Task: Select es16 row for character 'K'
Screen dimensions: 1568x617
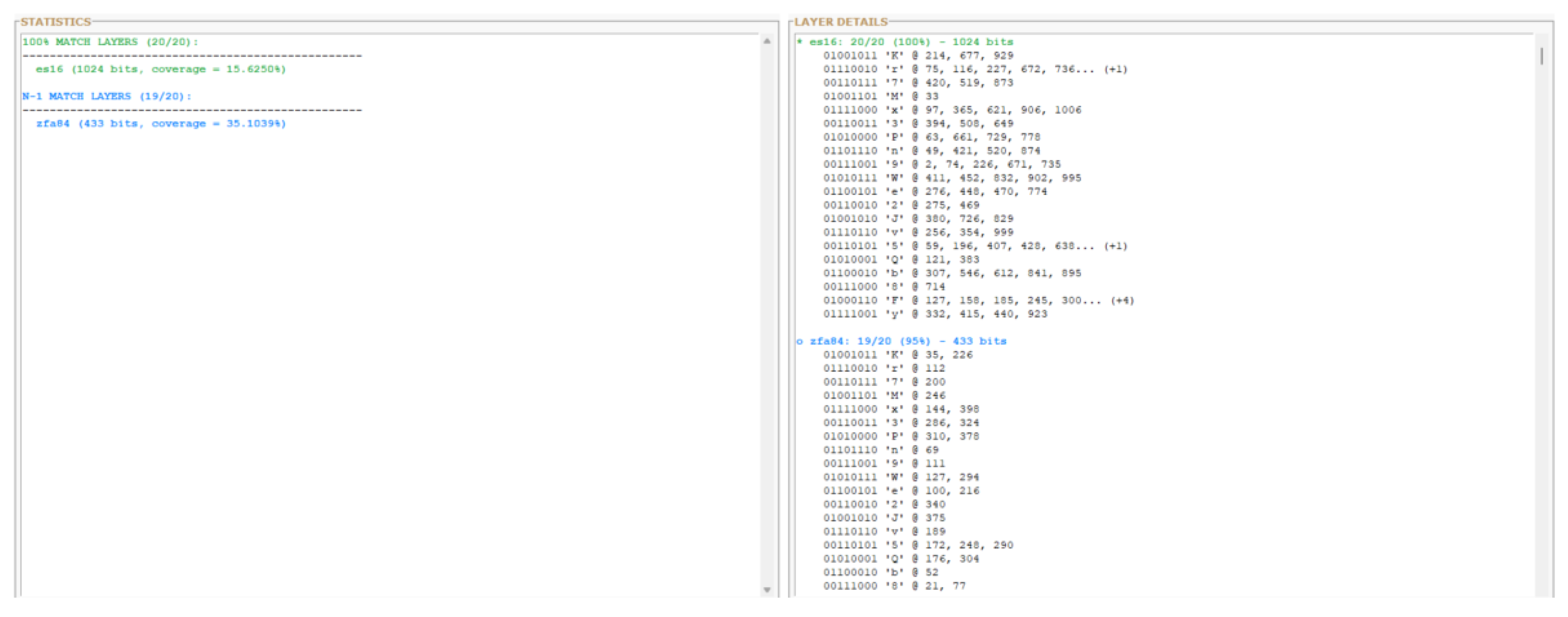Action: (918, 55)
